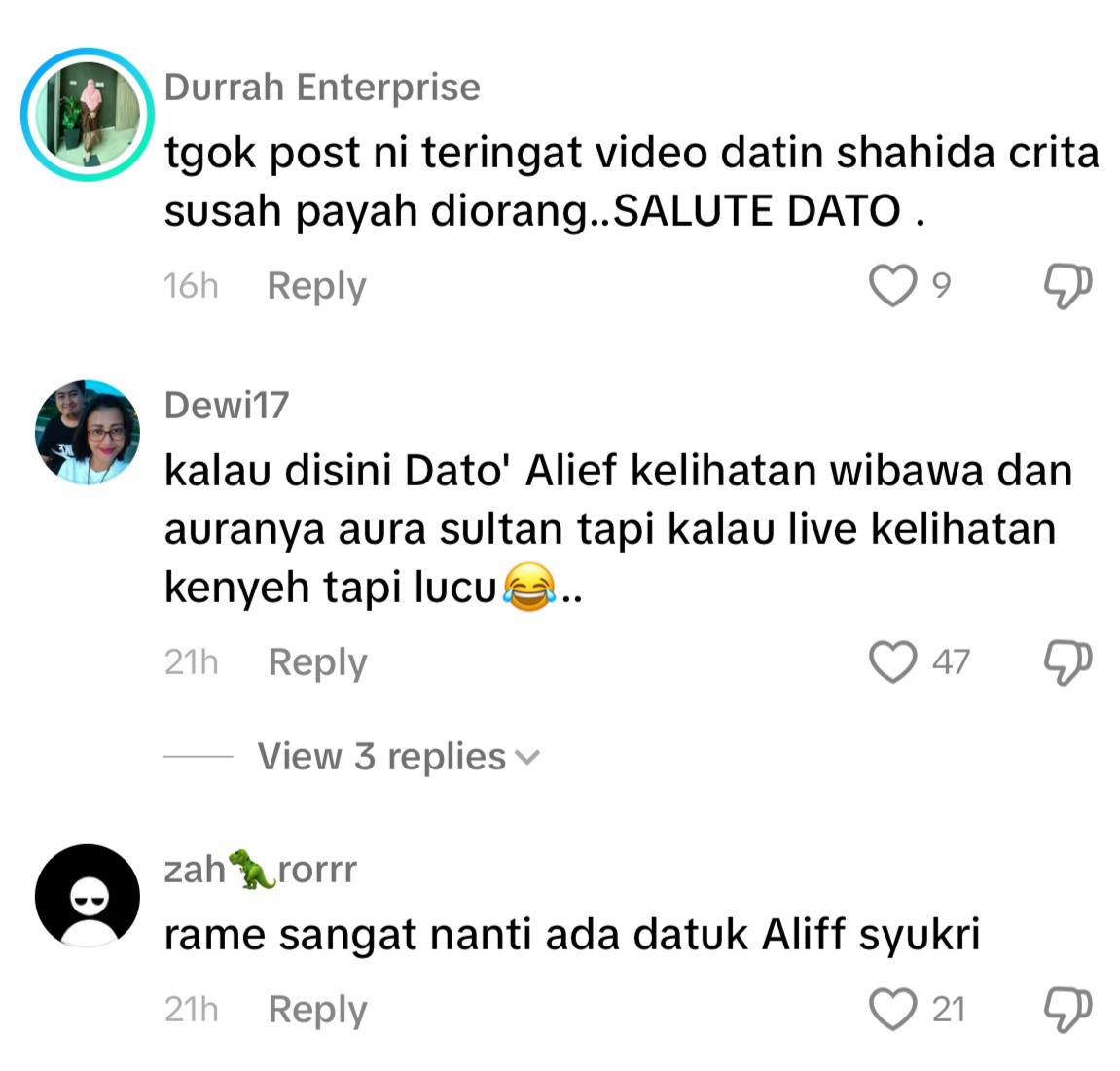Select the comment text ending SALUTE DATO
This screenshot has width=1120, height=1071.
(x=632, y=182)
